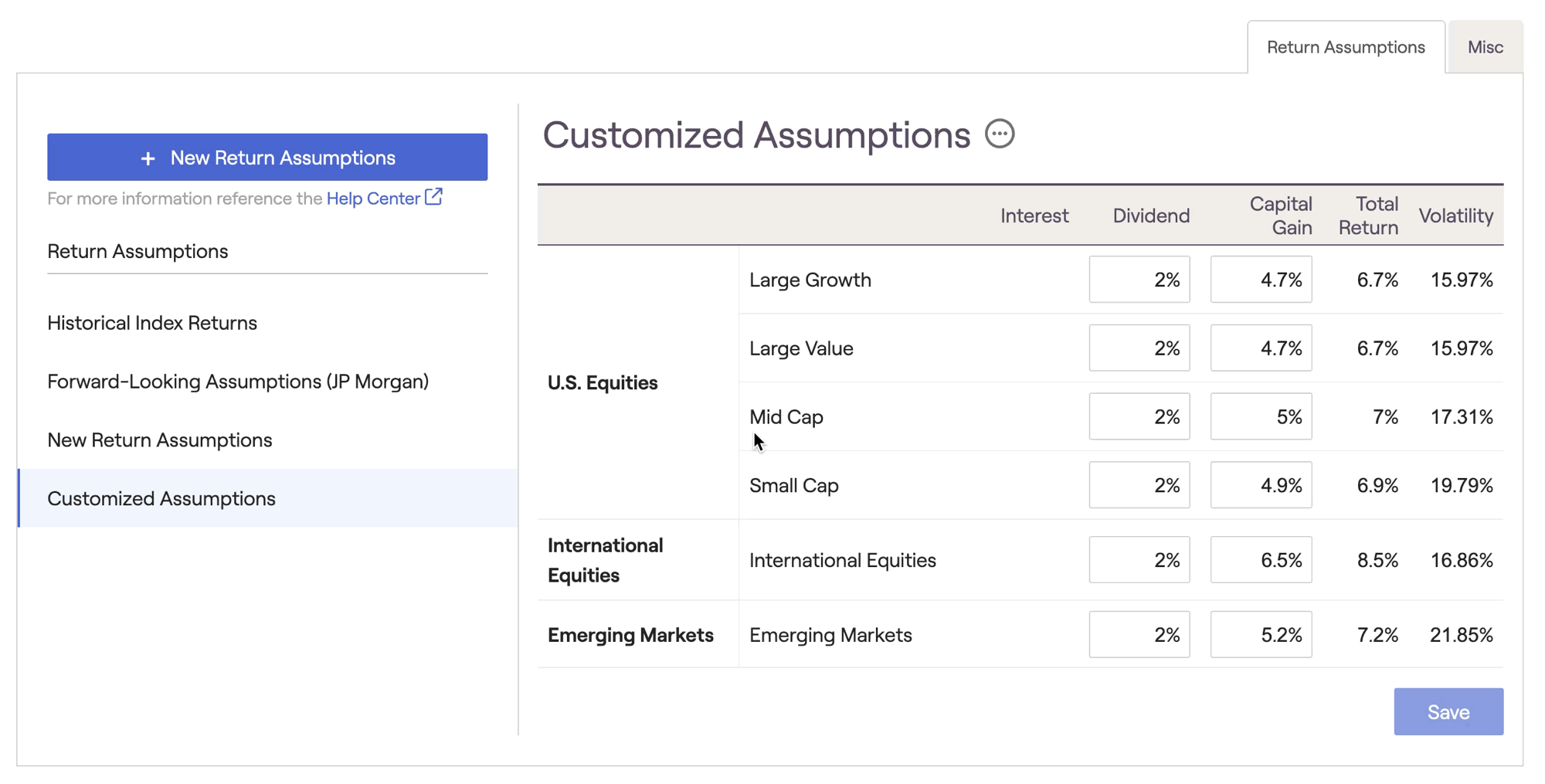
Task: Click Large Value capital gain input
Action: point(1260,348)
